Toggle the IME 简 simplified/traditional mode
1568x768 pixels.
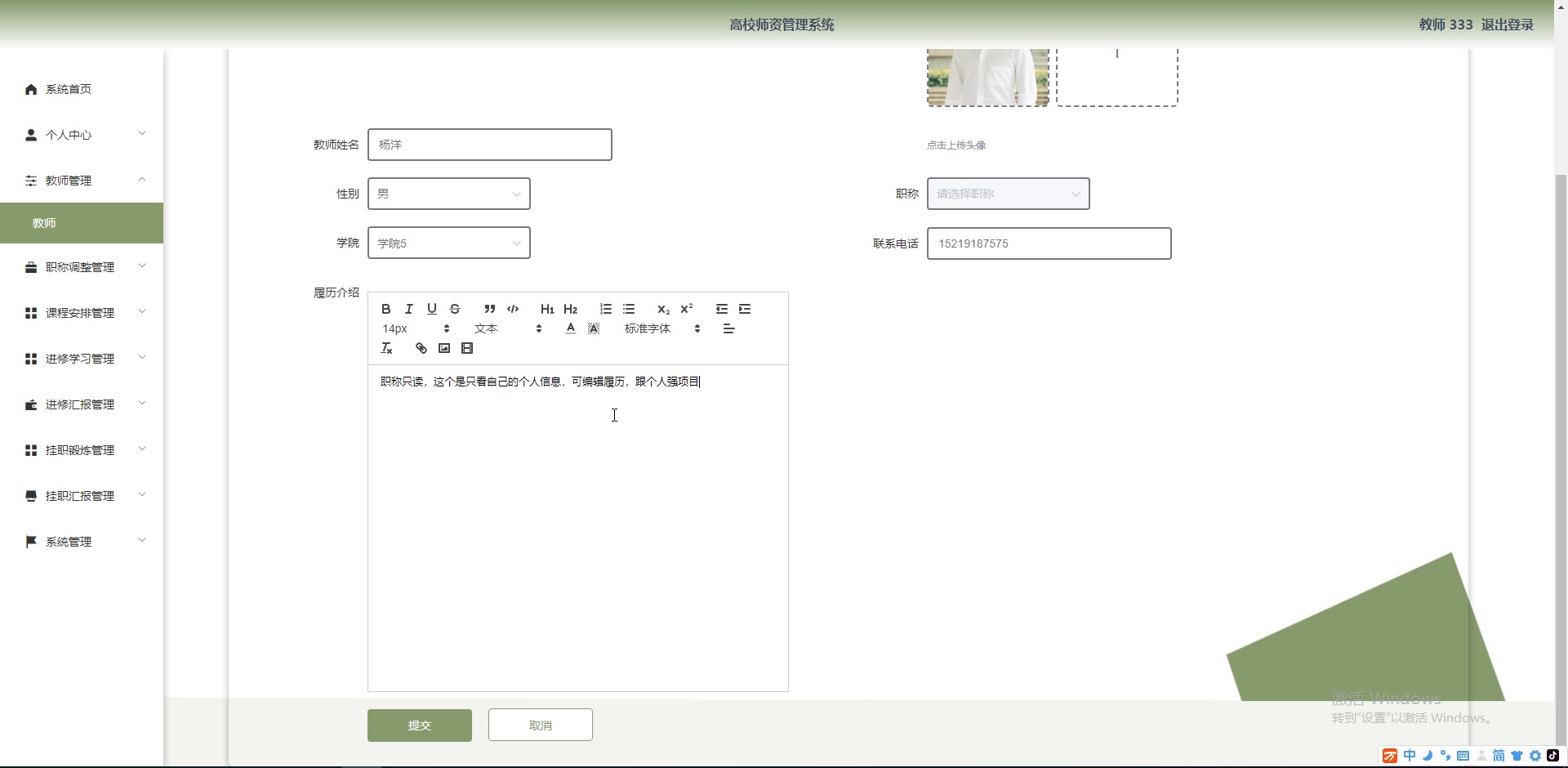click(x=1499, y=756)
